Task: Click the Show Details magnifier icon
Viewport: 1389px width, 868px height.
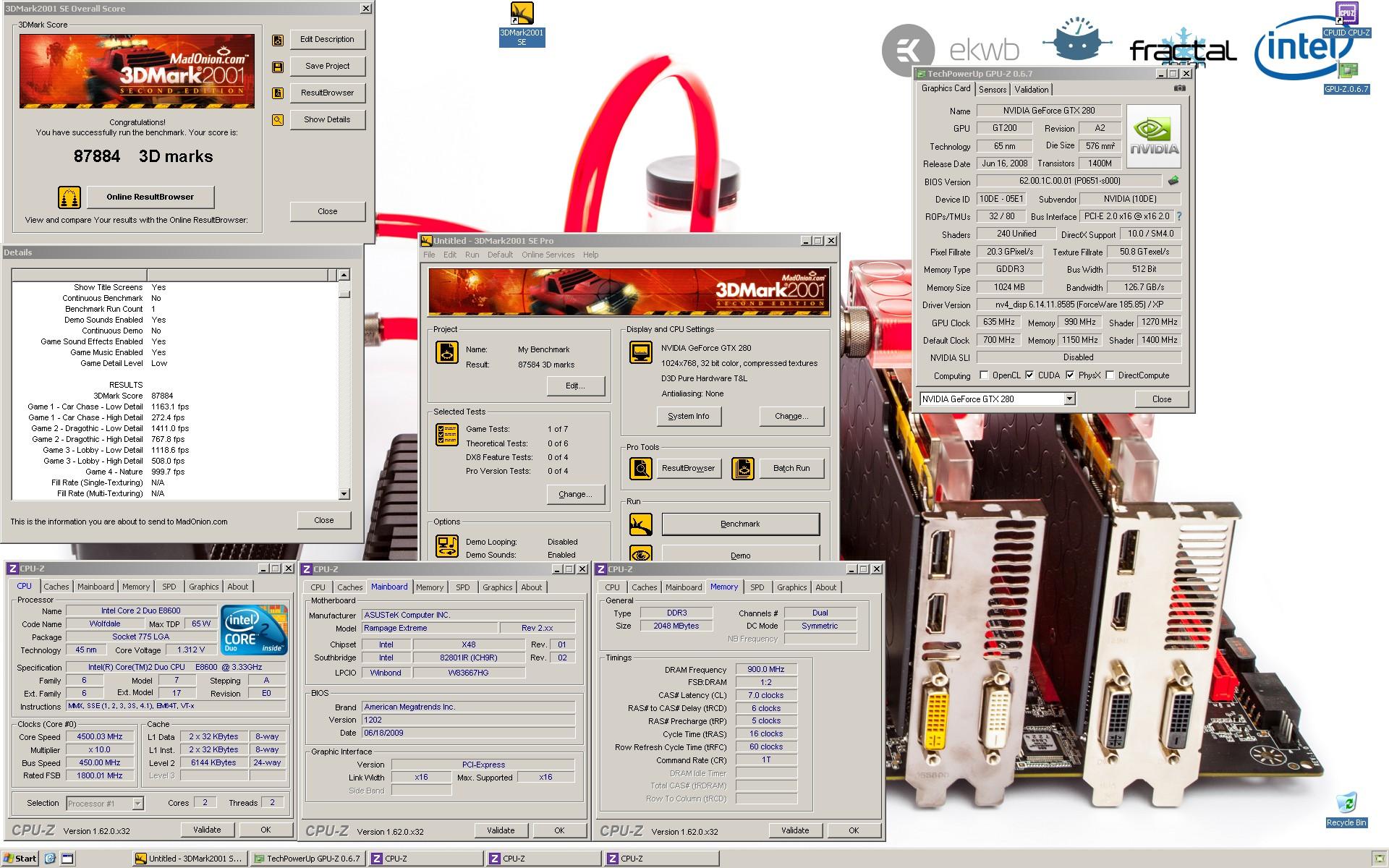Action: click(278, 120)
